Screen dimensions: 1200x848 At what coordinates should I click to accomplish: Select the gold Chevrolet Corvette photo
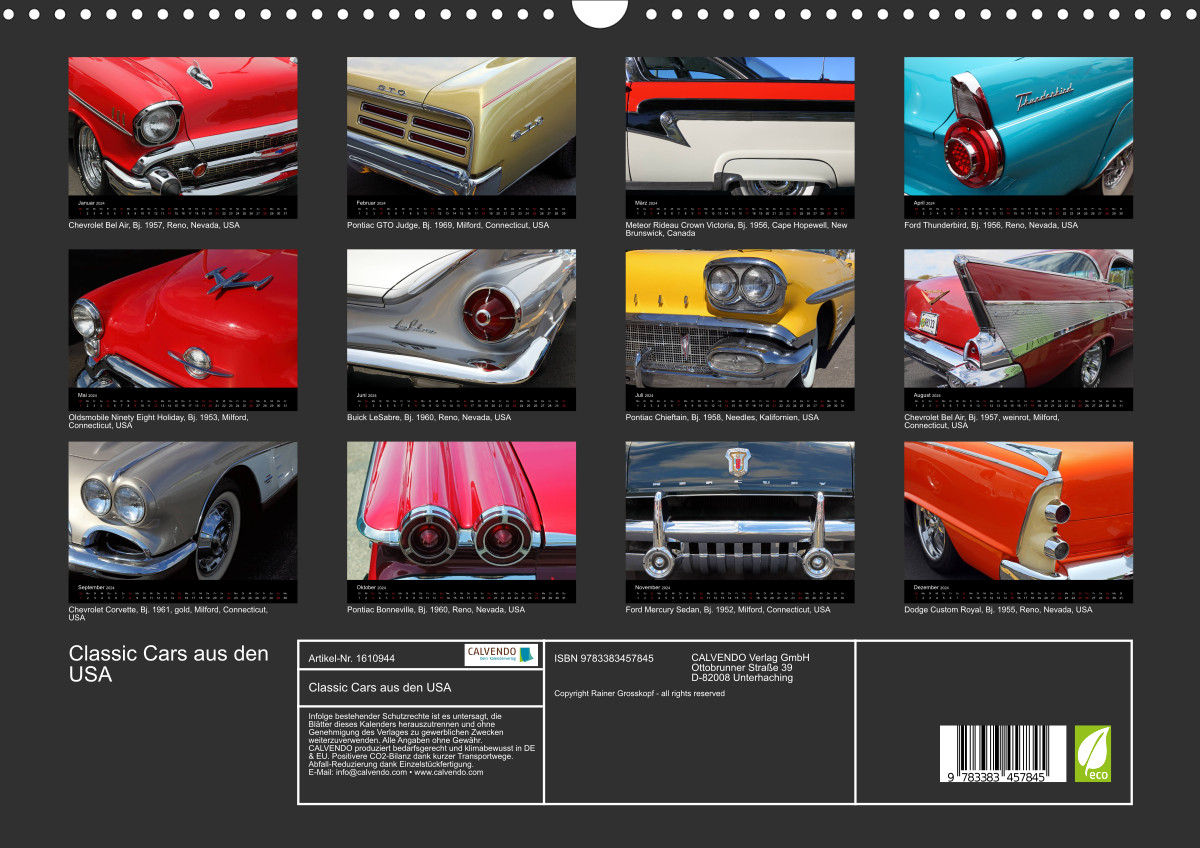point(183,511)
